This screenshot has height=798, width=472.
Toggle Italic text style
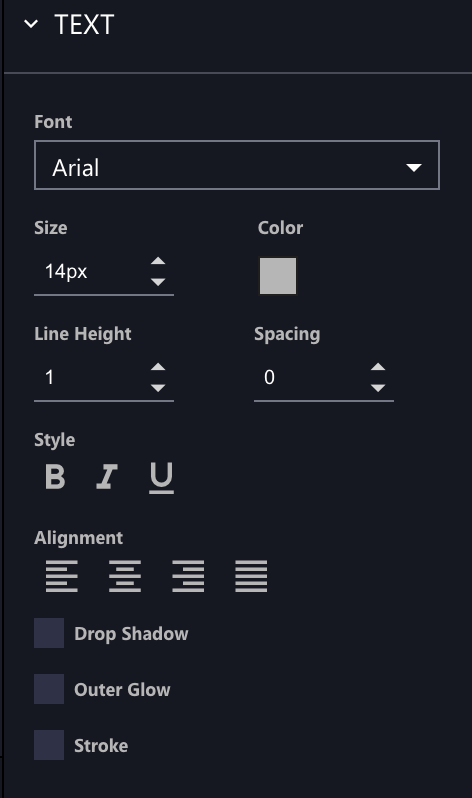107,477
